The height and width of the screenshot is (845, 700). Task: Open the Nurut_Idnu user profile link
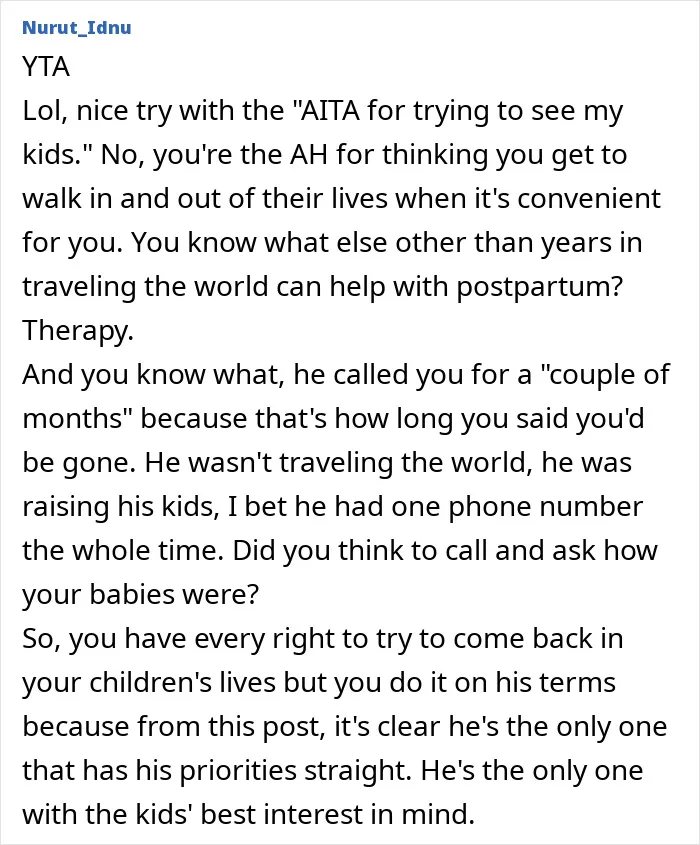click(x=77, y=27)
